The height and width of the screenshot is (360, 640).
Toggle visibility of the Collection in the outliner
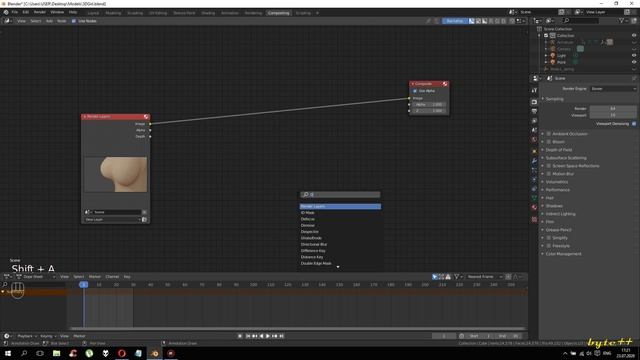634,36
